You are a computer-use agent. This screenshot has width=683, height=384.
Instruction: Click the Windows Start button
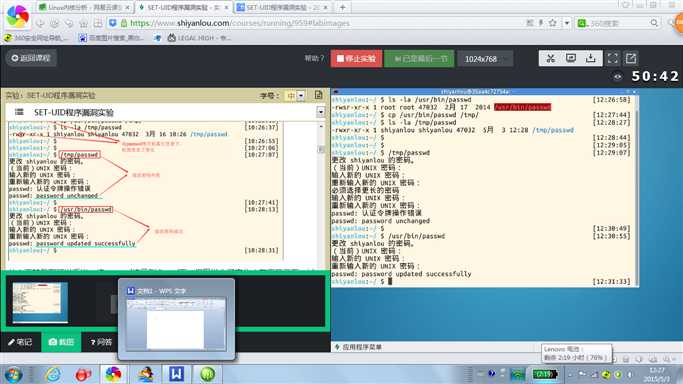pyautogui.click(x=14, y=374)
